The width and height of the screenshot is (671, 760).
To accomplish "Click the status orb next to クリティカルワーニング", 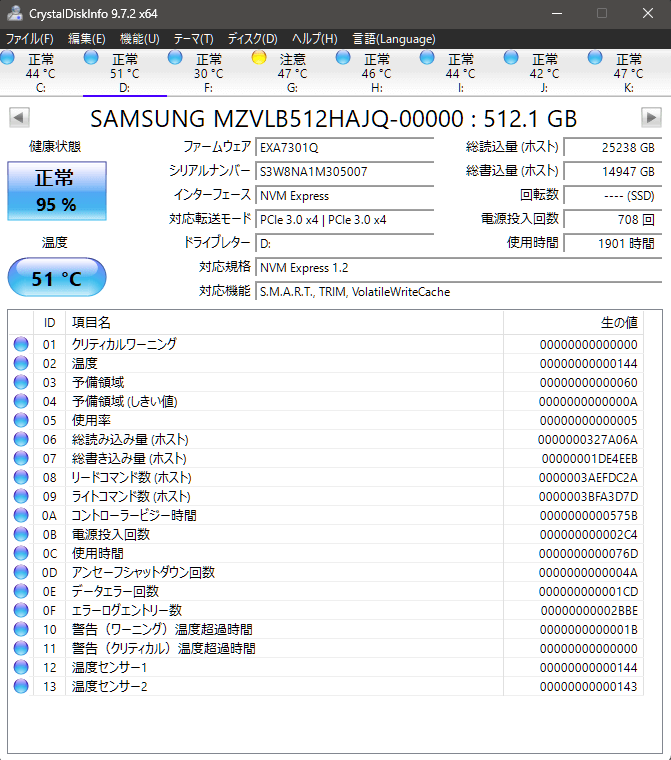I will click(x=21, y=345).
